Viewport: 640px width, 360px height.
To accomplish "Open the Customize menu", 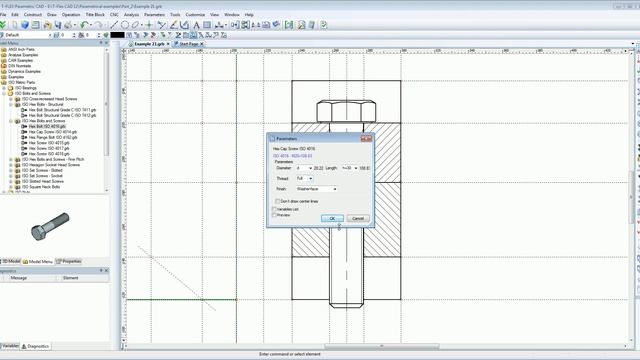I will 195,15.
